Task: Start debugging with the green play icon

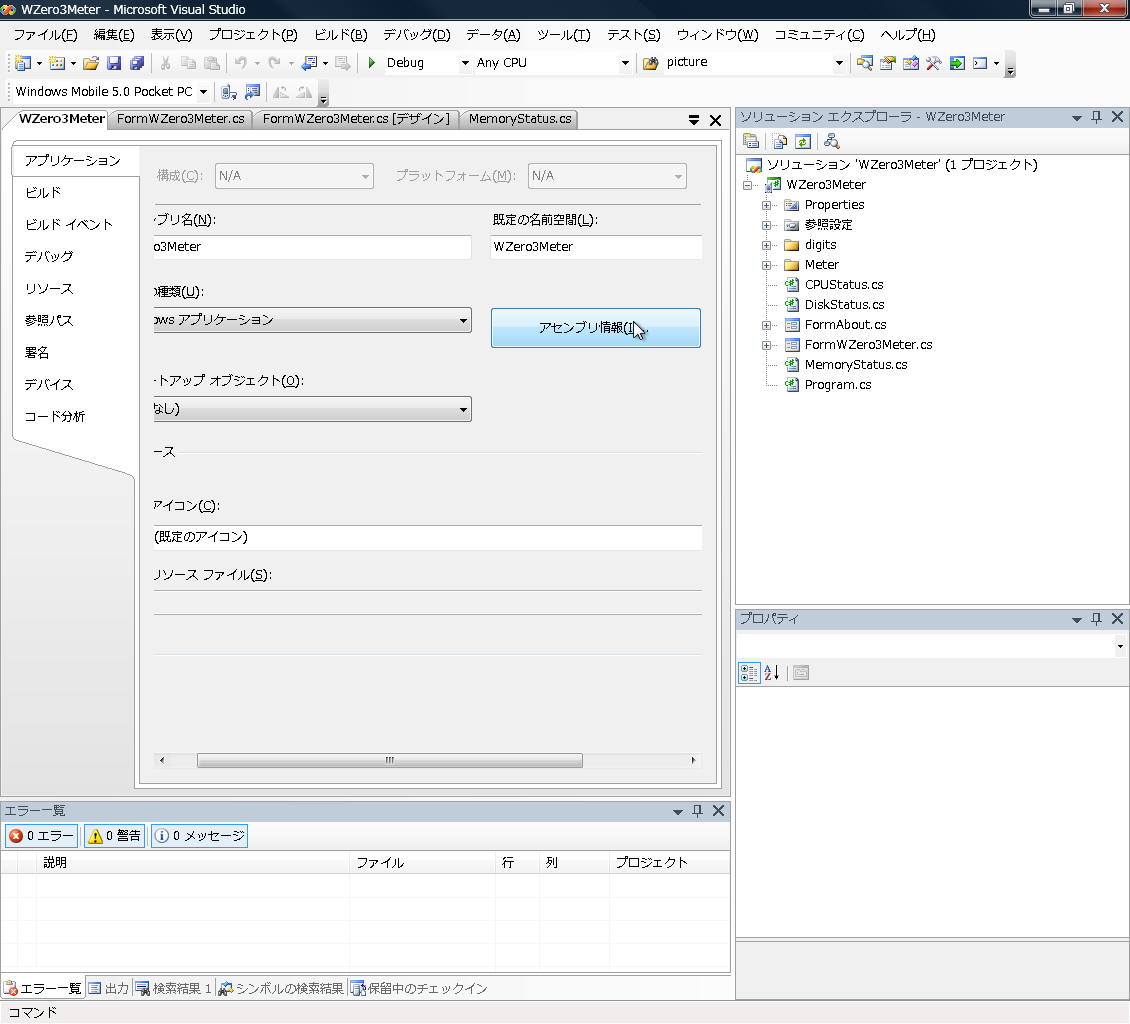Action: coord(372,63)
